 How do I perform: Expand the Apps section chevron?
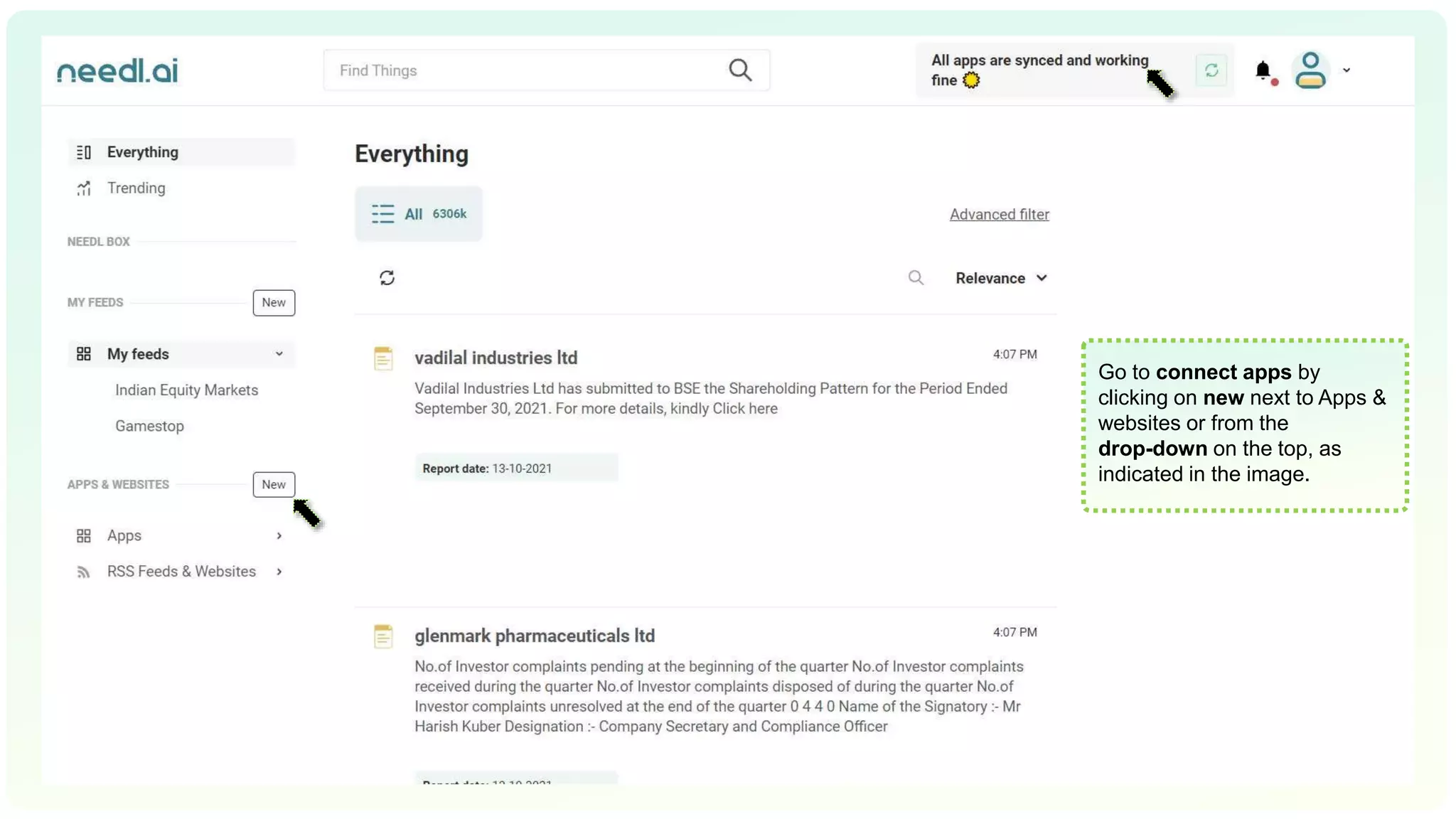tap(279, 536)
